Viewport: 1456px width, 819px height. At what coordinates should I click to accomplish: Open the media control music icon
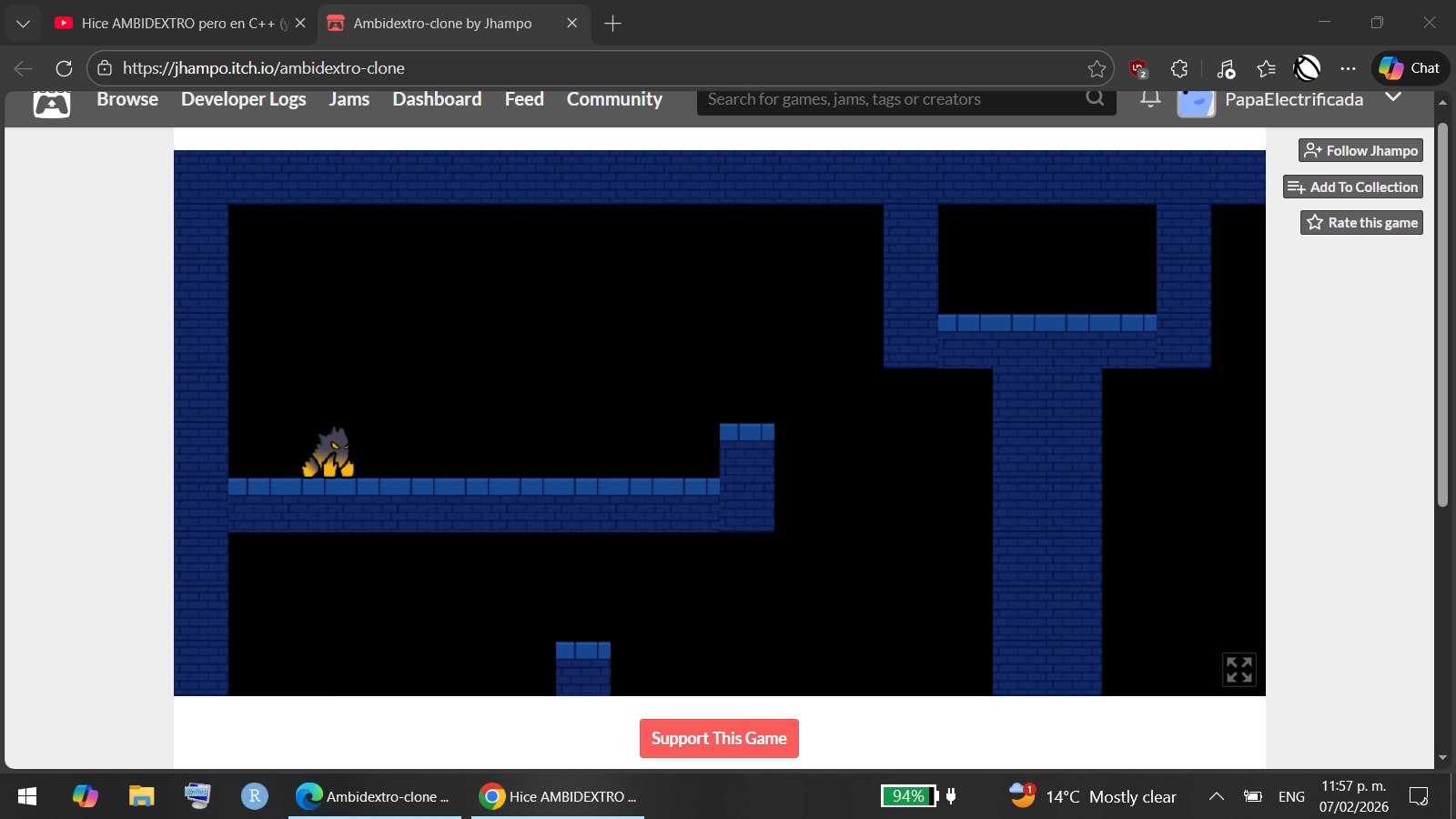pyautogui.click(x=1226, y=68)
